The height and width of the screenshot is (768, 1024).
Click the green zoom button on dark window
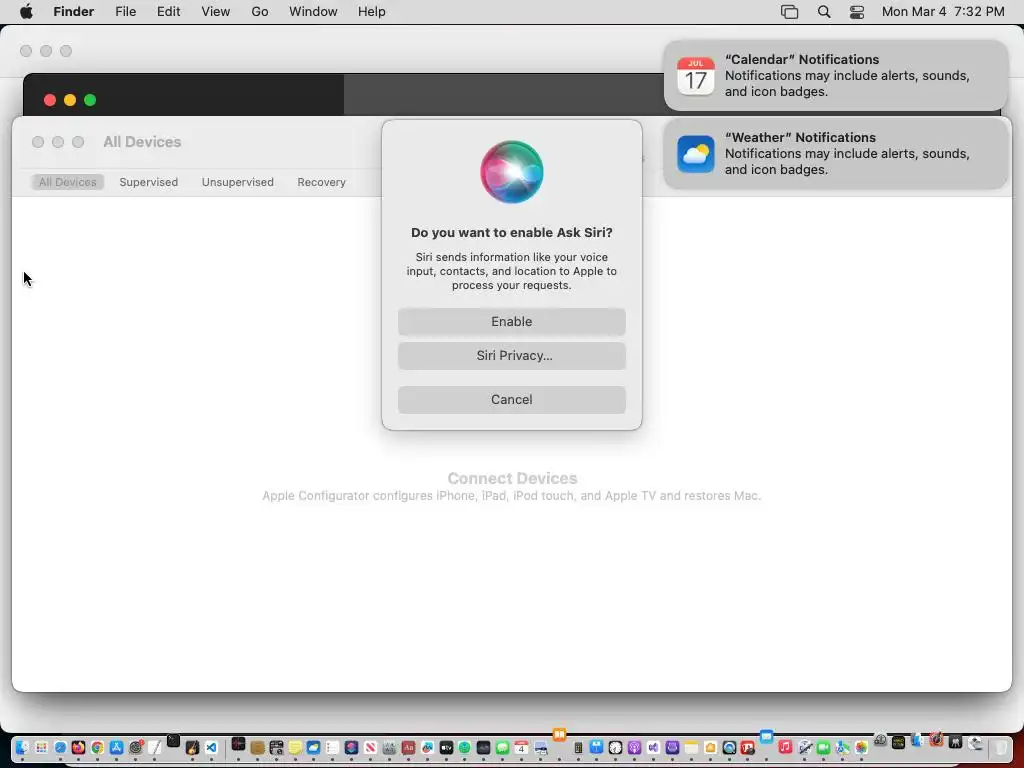(x=90, y=100)
